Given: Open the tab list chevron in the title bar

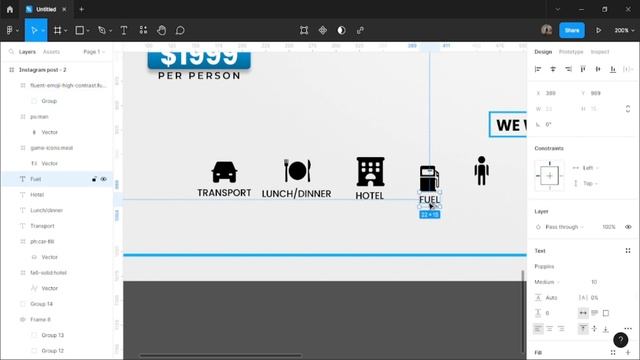Looking at the screenshot, I should coord(558,9).
